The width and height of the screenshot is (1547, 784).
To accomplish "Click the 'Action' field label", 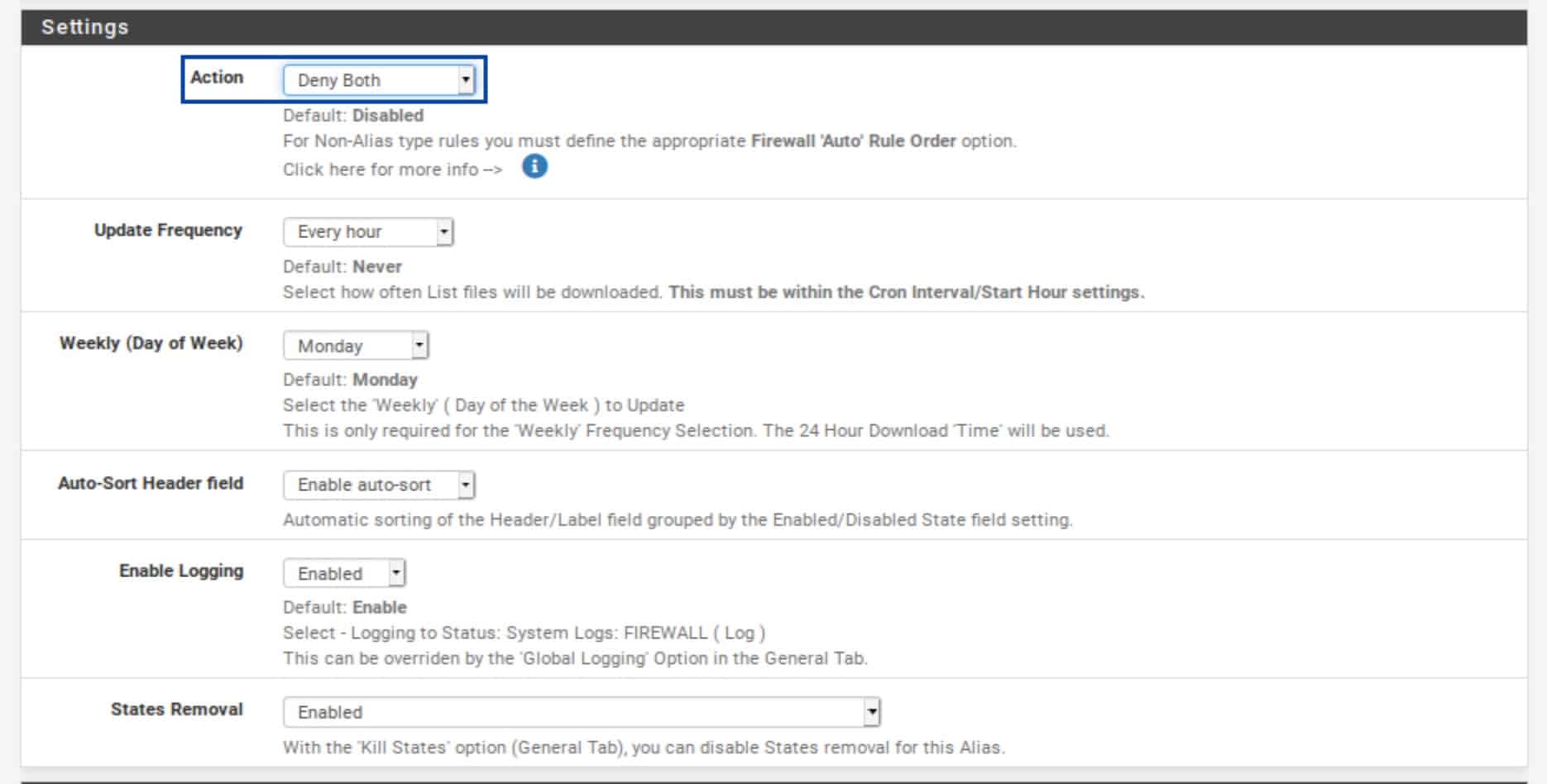I will pyautogui.click(x=217, y=77).
